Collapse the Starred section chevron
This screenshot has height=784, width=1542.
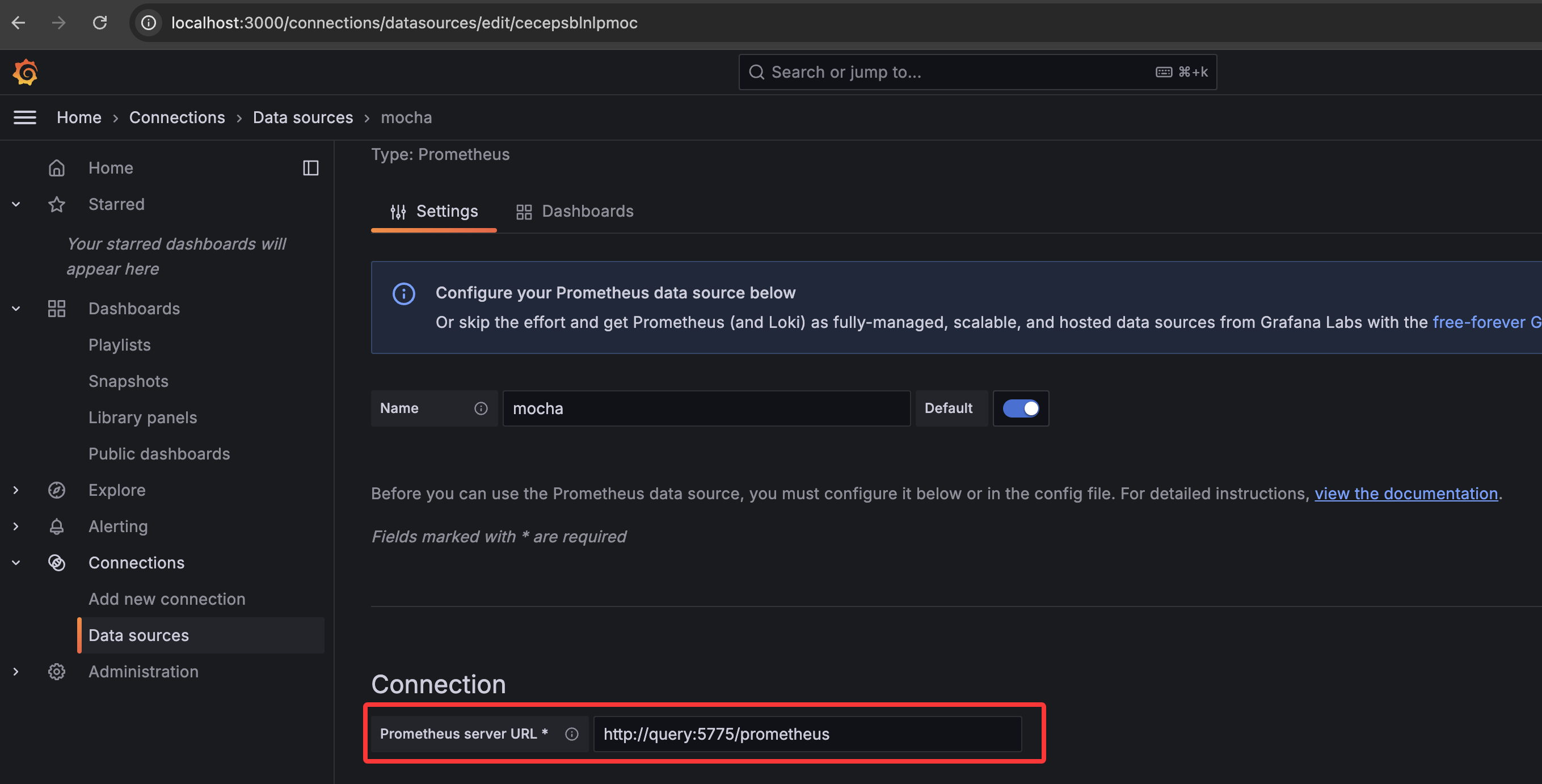(x=16, y=204)
